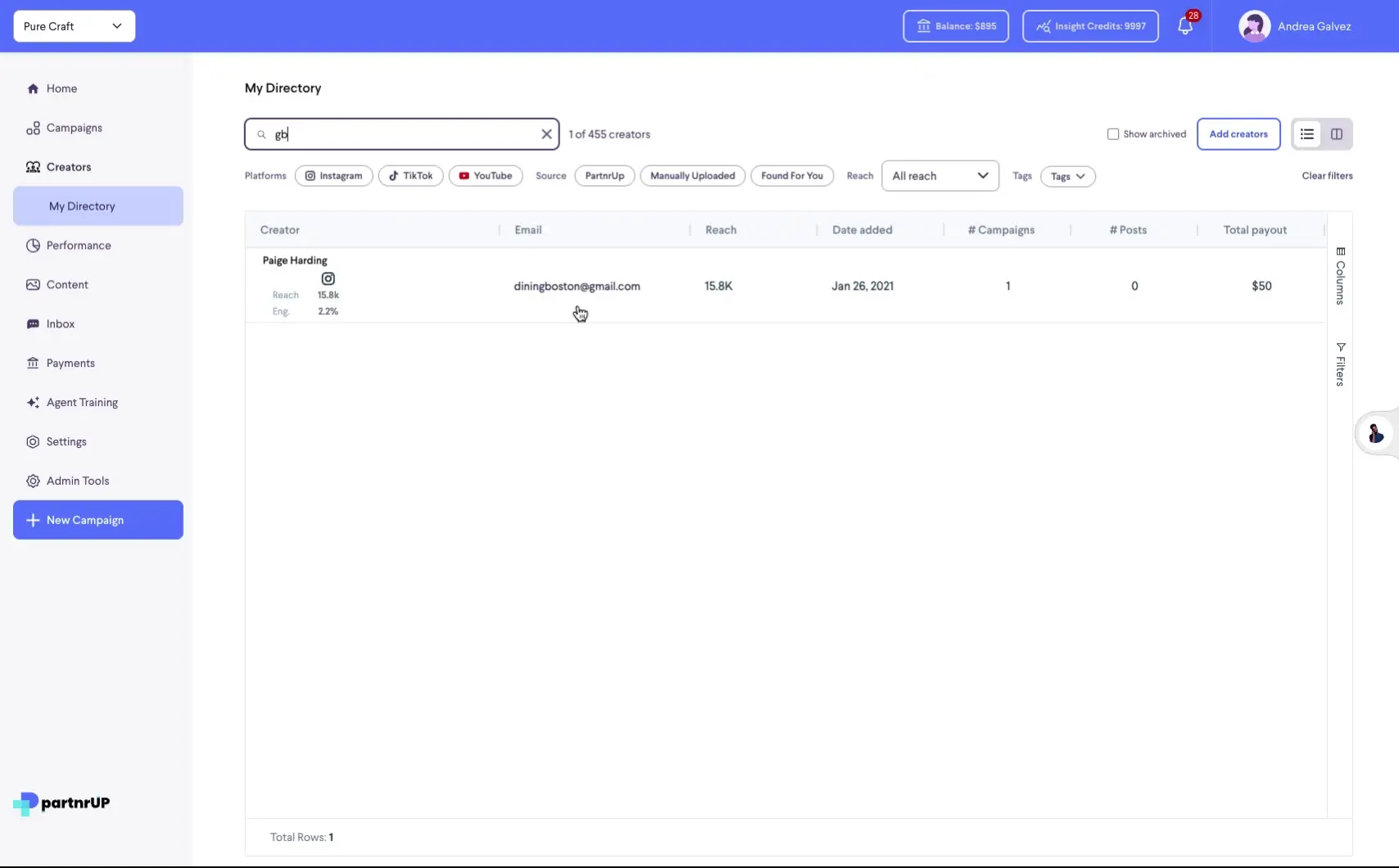Open the All reach dropdown
Viewport: 1399px width, 868px height.
point(940,176)
